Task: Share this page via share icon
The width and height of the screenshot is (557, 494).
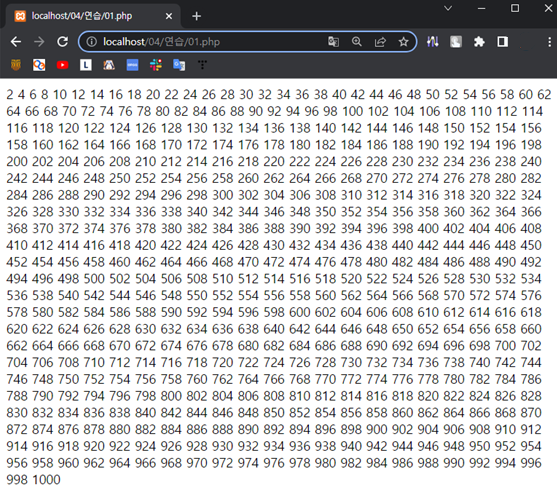Action: [x=380, y=42]
